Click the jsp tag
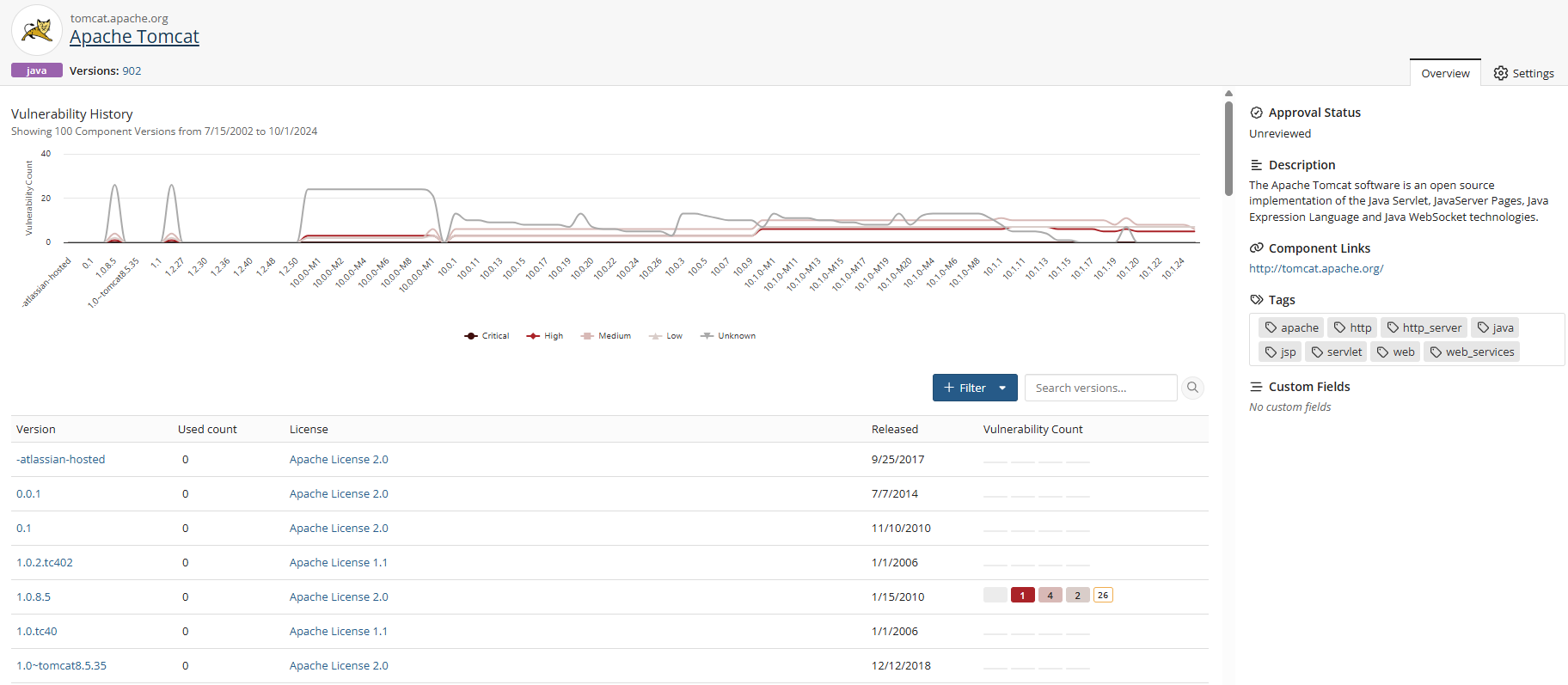Image resolution: width=1568 pixels, height=685 pixels. pyautogui.click(x=1280, y=352)
